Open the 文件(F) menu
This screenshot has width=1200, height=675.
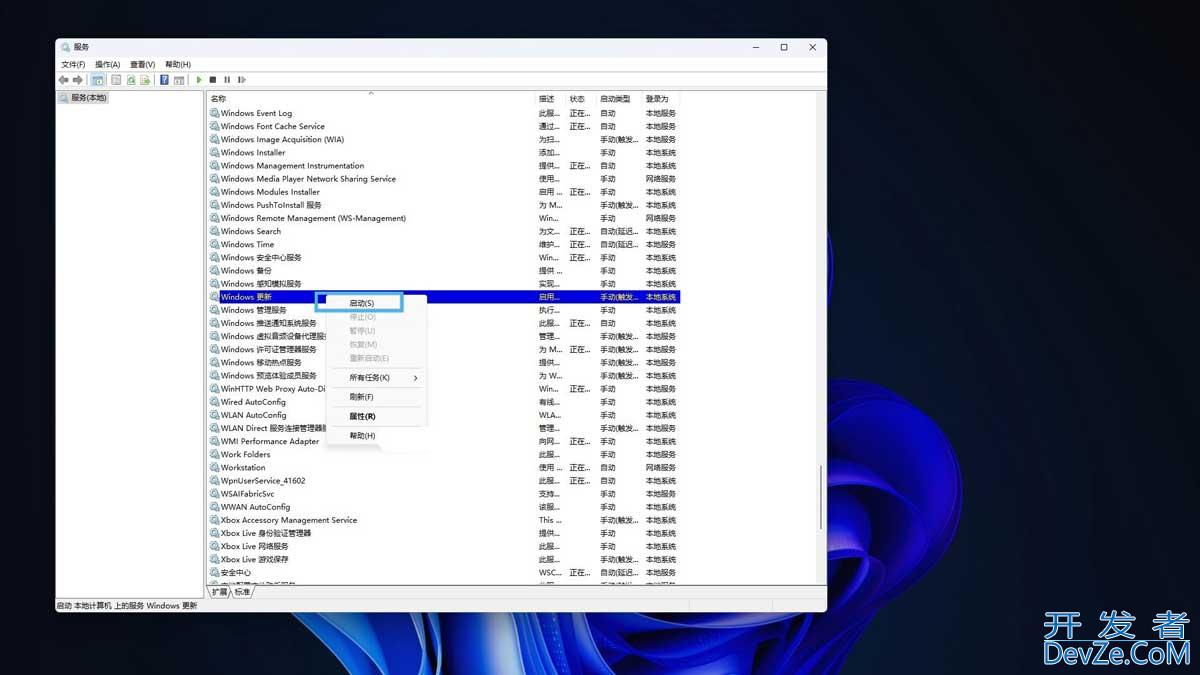(x=73, y=64)
